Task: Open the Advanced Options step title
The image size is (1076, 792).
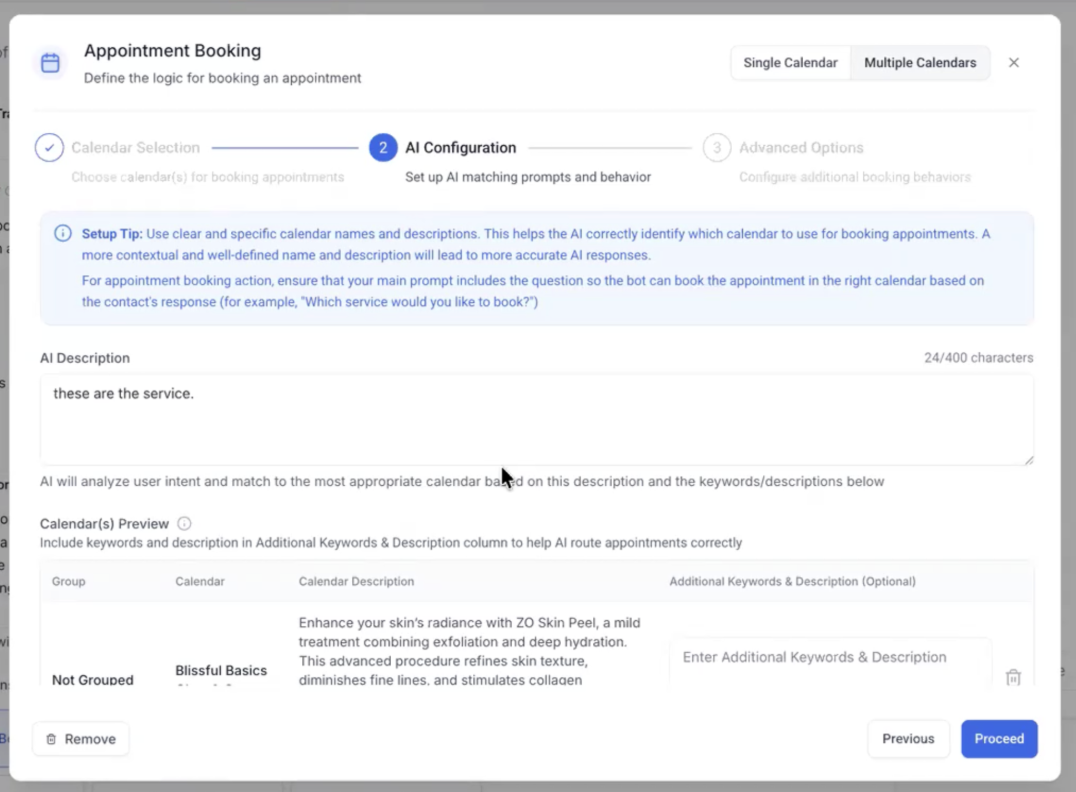Action: pyautogui.click(x=801, y=148)
